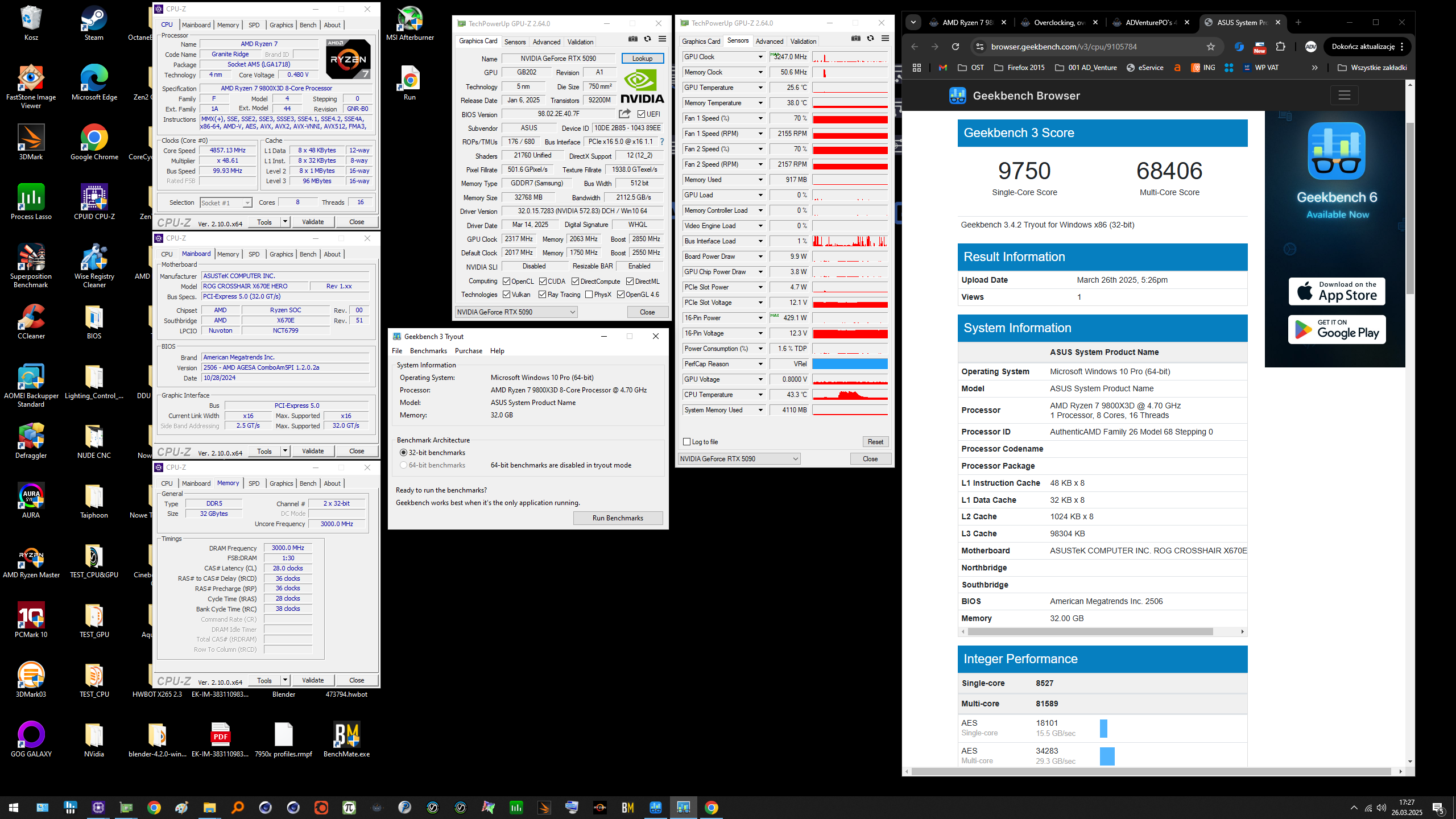Viewport: 1456px width, 819px height.
Task: Toggle the UEFI checkbox in GPU-Z
Action: click(641, 114)
